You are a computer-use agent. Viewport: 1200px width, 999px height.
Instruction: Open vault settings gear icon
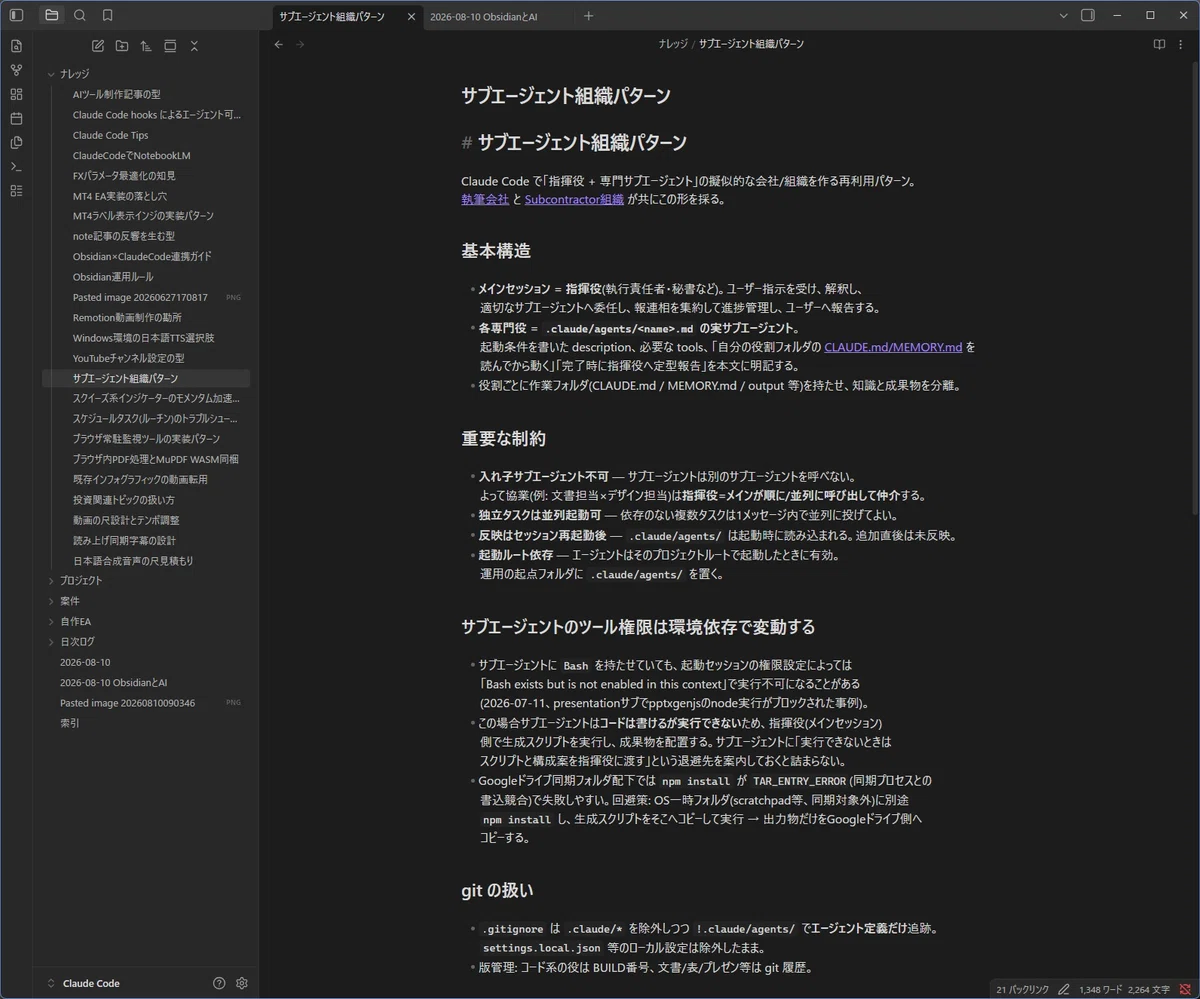[x=241, y=983]
